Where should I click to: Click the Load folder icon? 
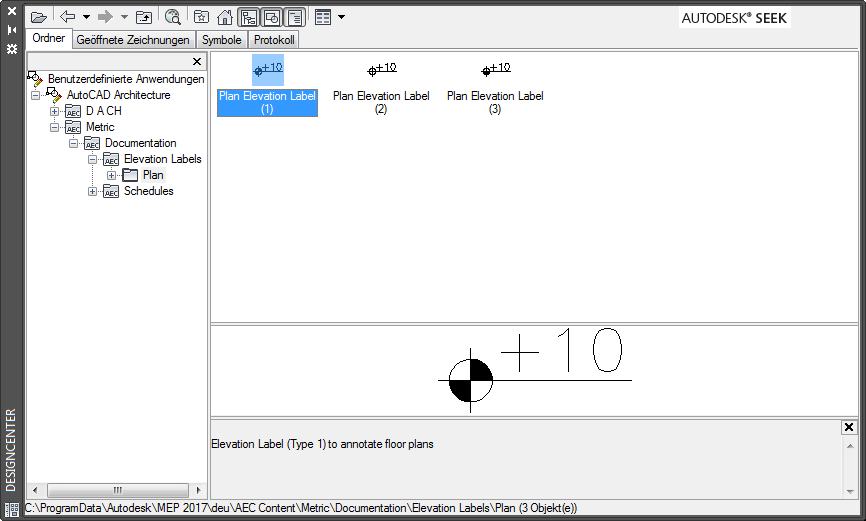[x=38, y=17]
